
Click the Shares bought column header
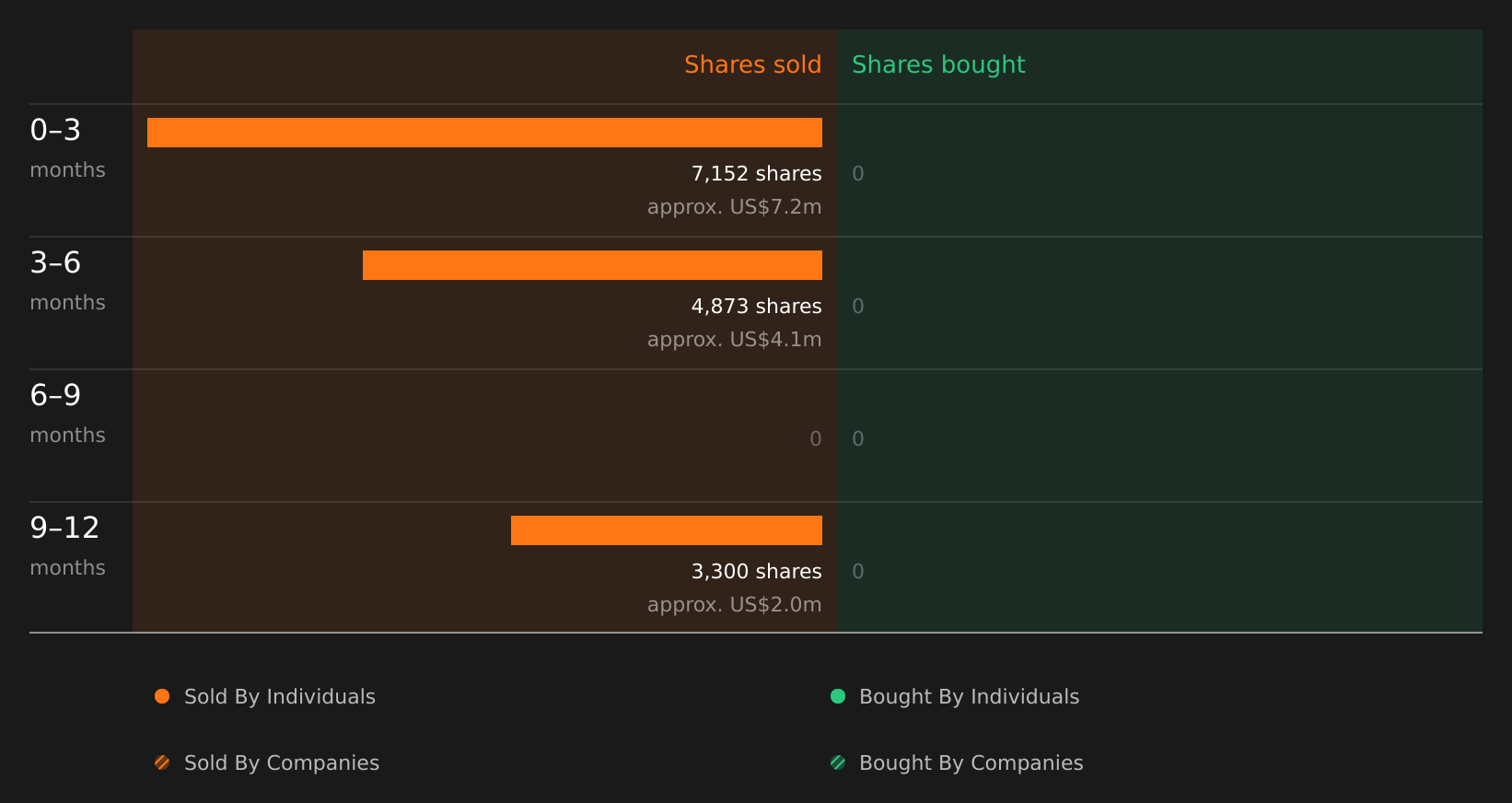point(938,64)
